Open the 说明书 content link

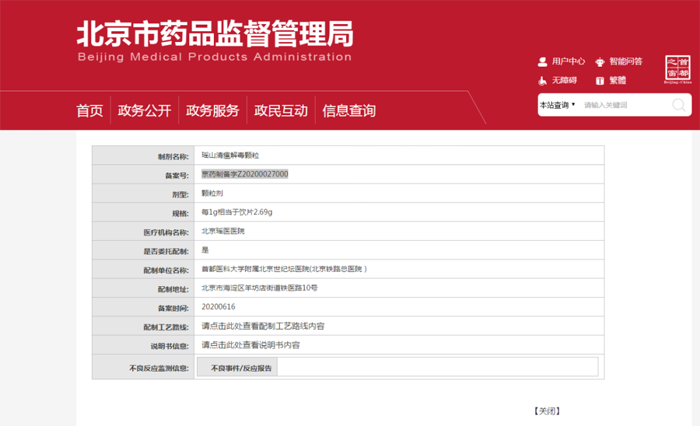pyautogui.click(x=250, y=345)
